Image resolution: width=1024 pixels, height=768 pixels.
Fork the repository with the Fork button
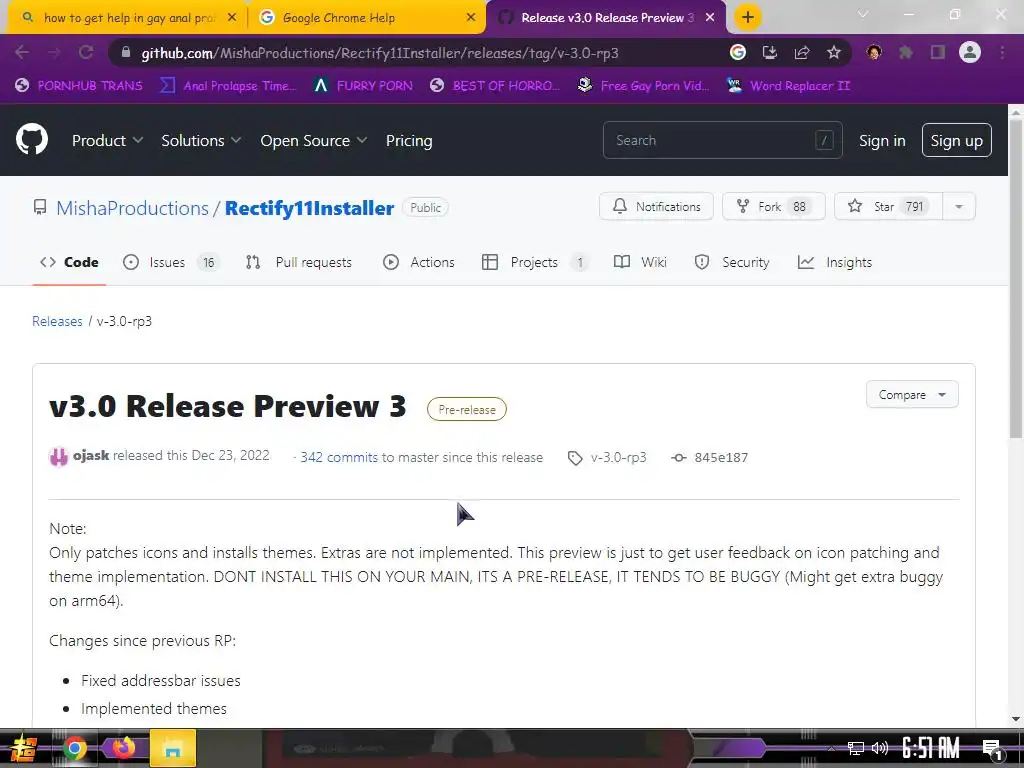coord(773,206)
